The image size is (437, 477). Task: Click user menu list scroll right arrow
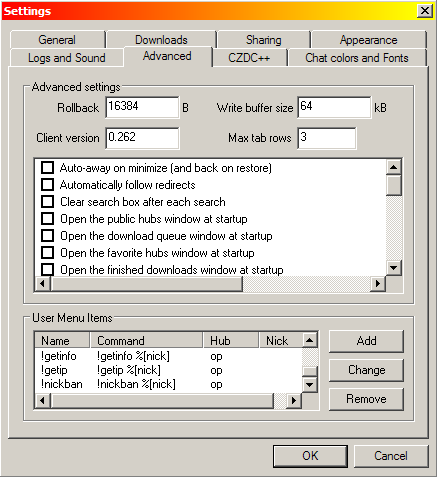(x=294, y=400)
